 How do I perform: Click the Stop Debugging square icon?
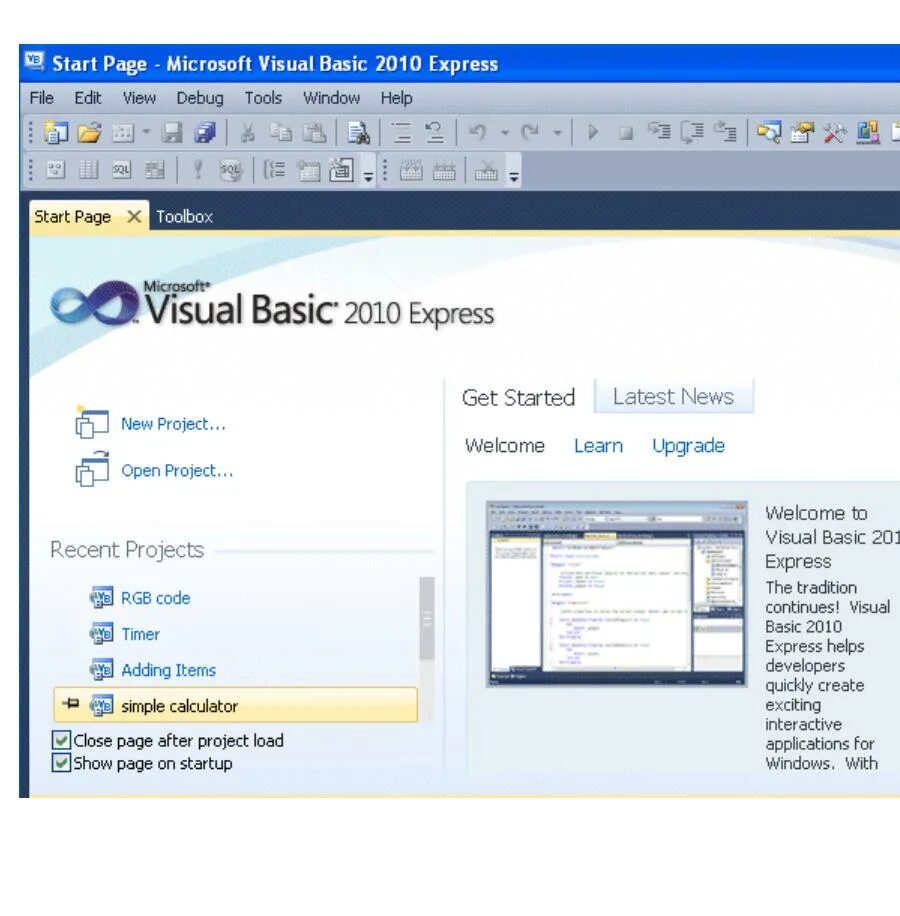click(x=626, y=134)
